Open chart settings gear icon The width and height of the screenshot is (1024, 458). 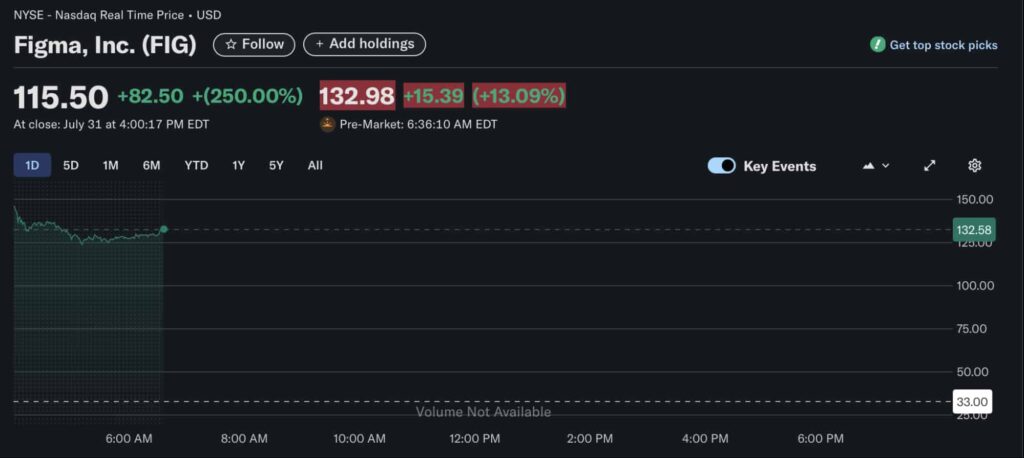click(974, 166)
